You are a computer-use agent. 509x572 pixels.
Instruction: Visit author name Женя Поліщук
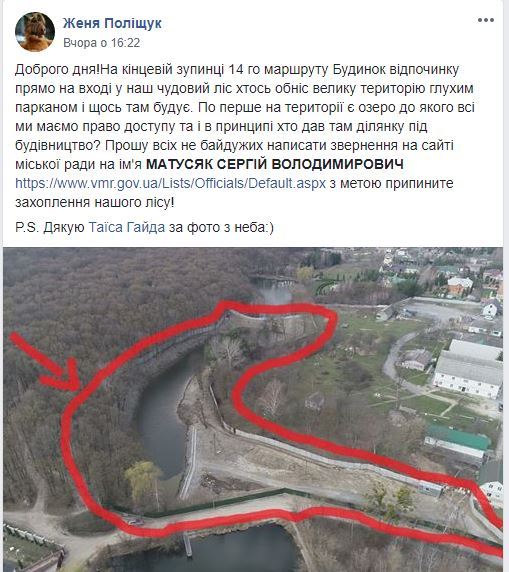(112, 23)
